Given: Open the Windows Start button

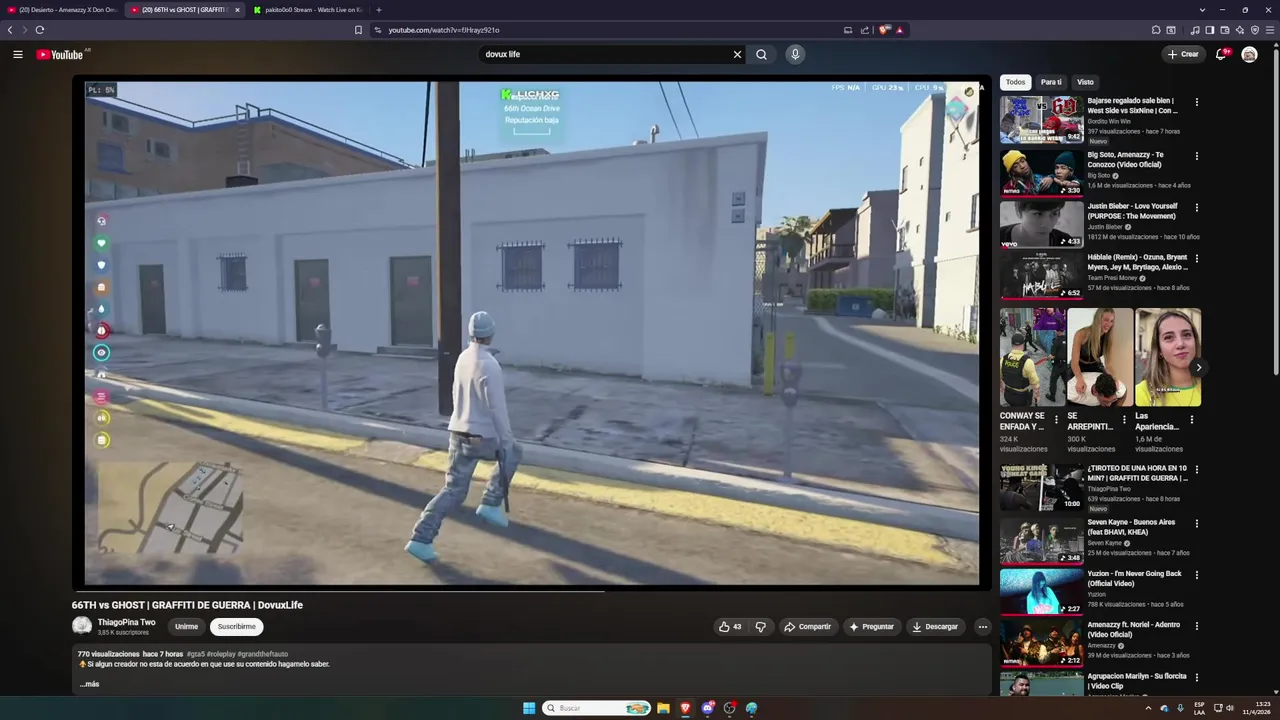Looking at the screenshot, I should (529, 708).
